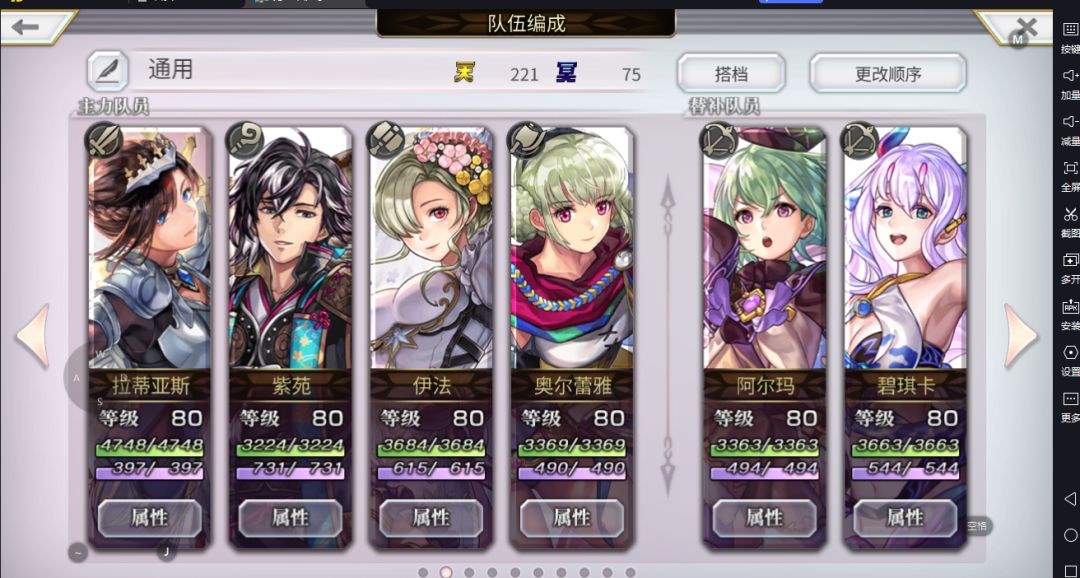Image resolution: width=1080 pixels, height=578 pixels.
Task: Click the staff class icon on 紫苑 card
Action: click(245, 140)
